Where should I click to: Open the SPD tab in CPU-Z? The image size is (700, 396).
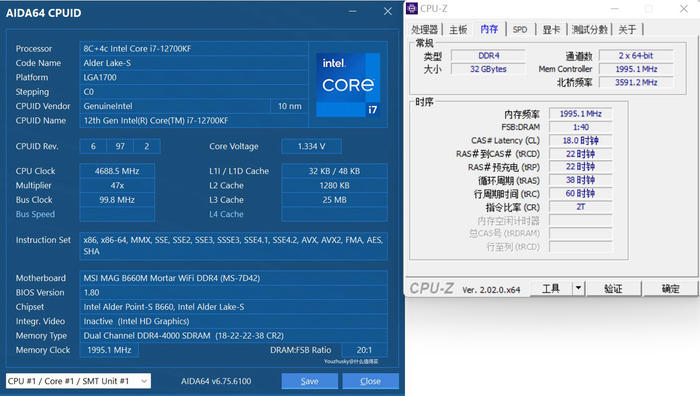point(520,29)
